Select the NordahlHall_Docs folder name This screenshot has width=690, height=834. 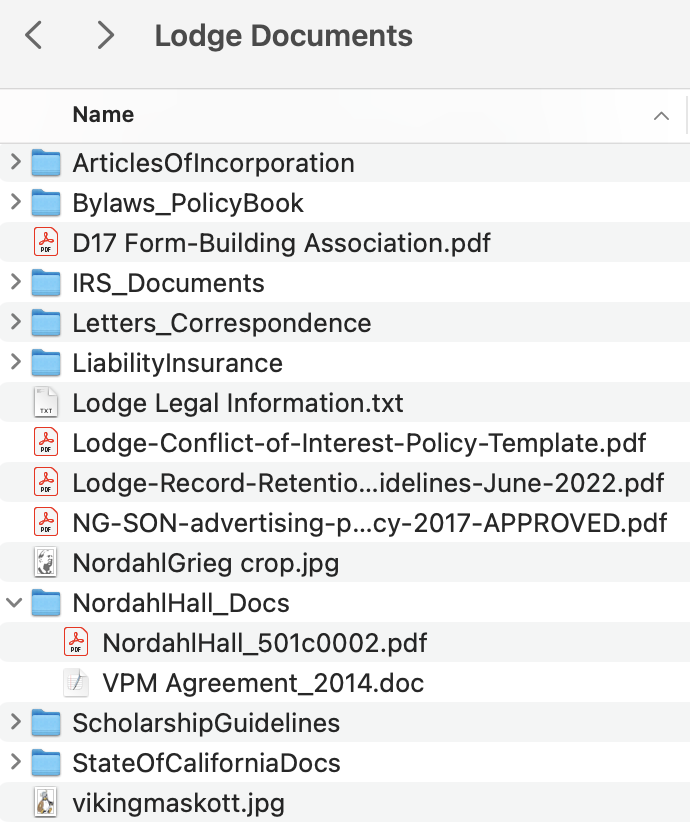coord(181,603)
